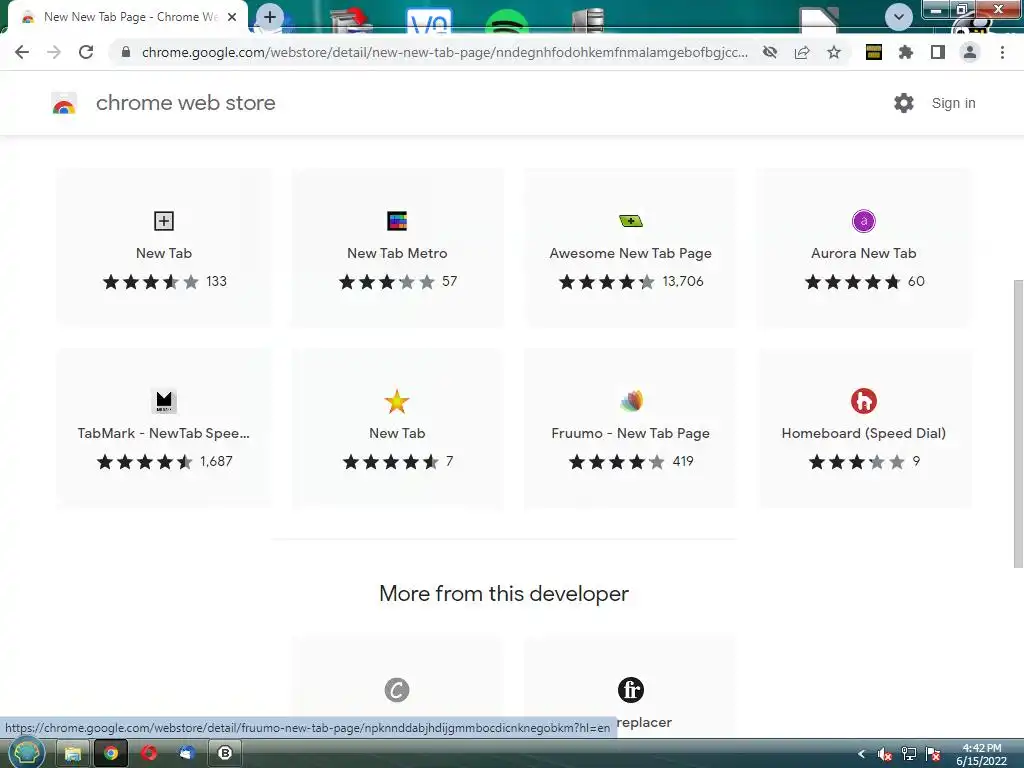Click the More from this developer heading

point(504,594)
